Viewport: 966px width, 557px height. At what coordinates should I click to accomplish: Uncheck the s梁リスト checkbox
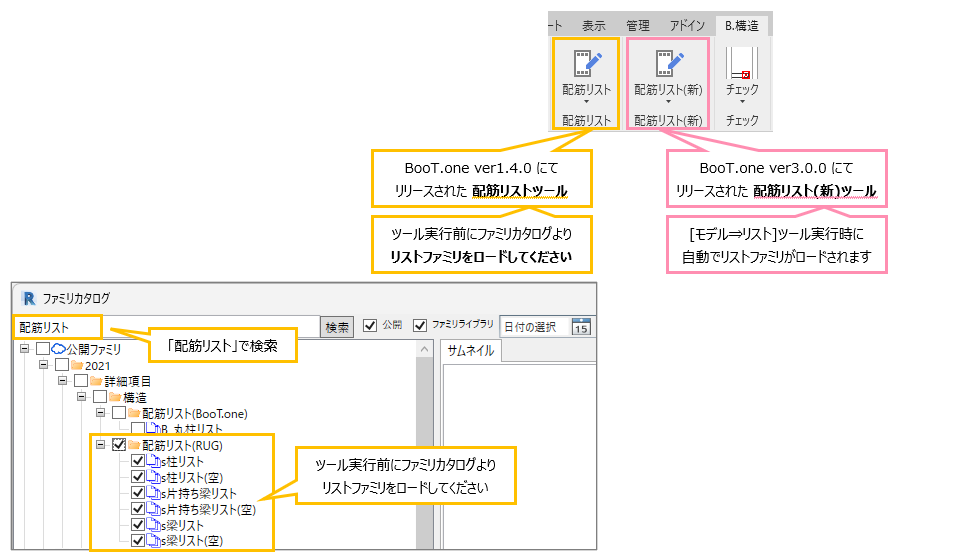pyautogui.click(x=138, y=525)
